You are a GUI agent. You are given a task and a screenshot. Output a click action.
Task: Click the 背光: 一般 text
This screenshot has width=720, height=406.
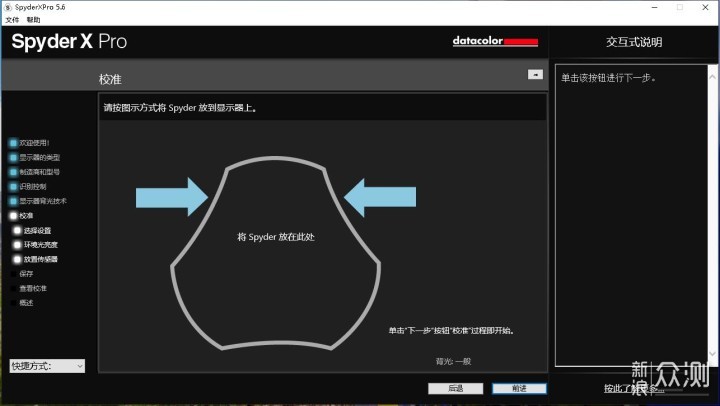453,361
